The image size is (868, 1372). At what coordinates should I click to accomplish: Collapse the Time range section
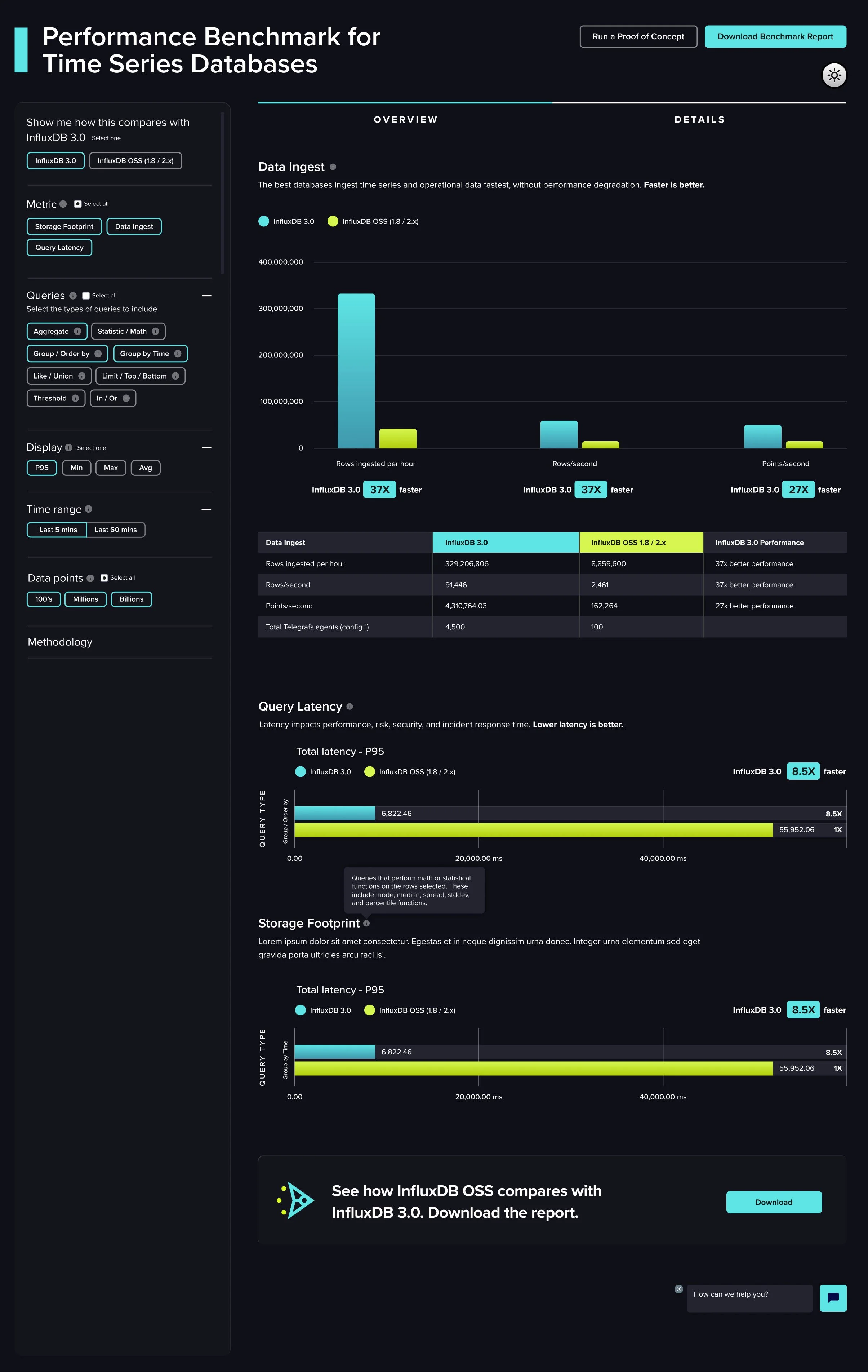[206, 509]
